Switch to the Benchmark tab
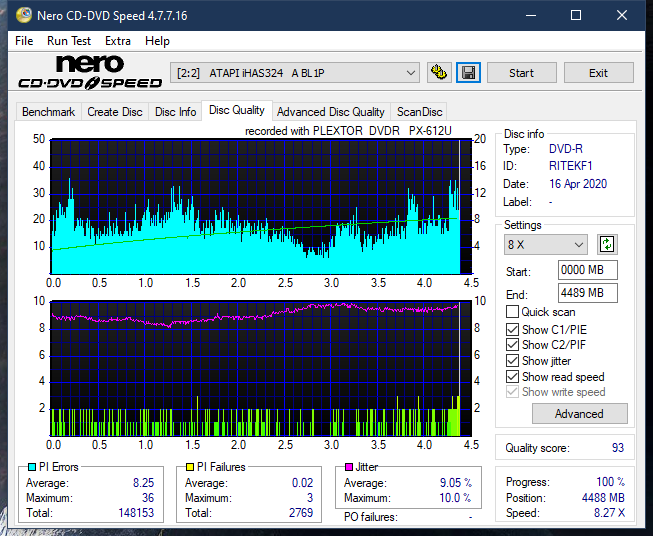 (x=49, y=112)
